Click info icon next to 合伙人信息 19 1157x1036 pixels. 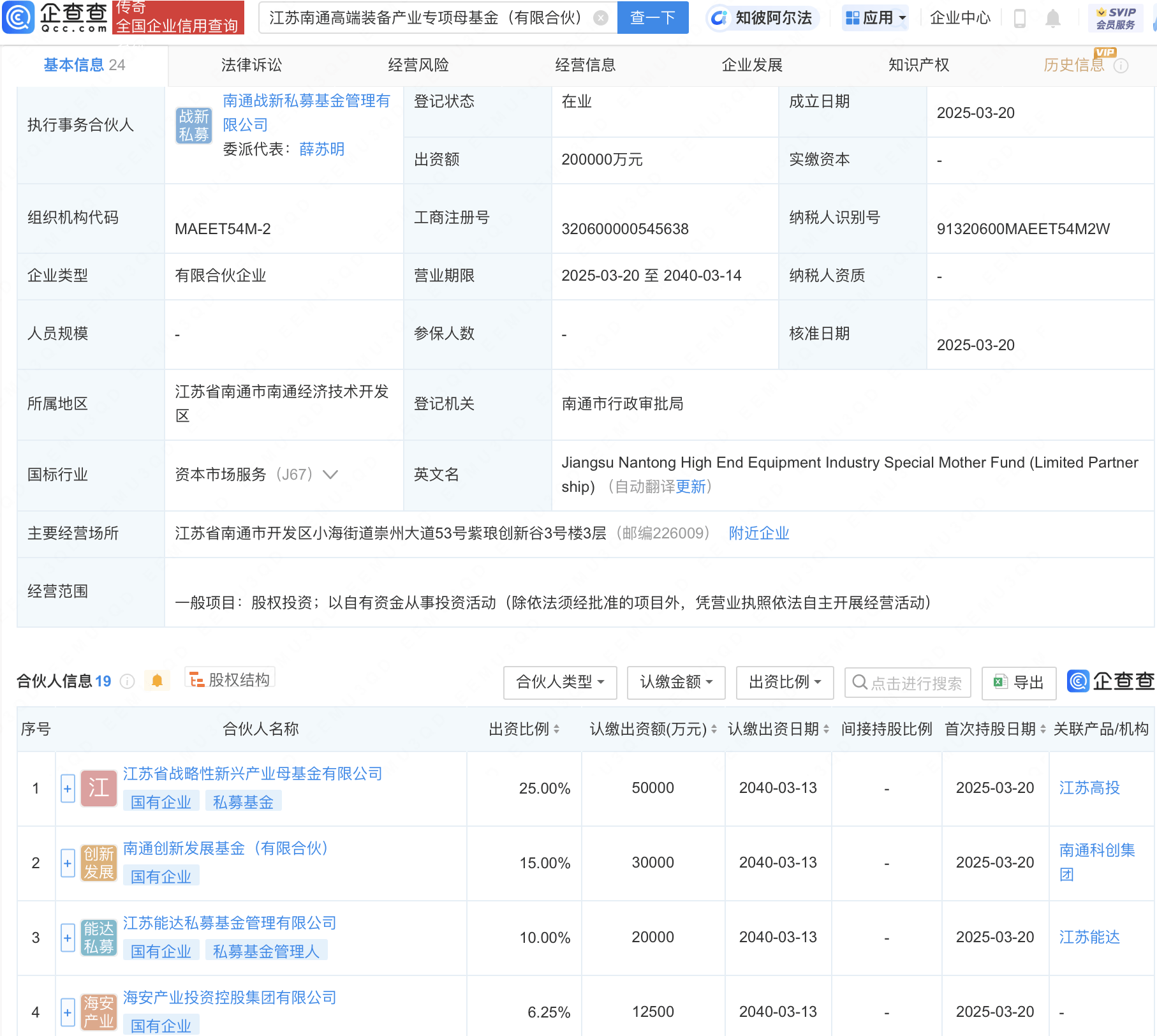[x=128, y=681]
